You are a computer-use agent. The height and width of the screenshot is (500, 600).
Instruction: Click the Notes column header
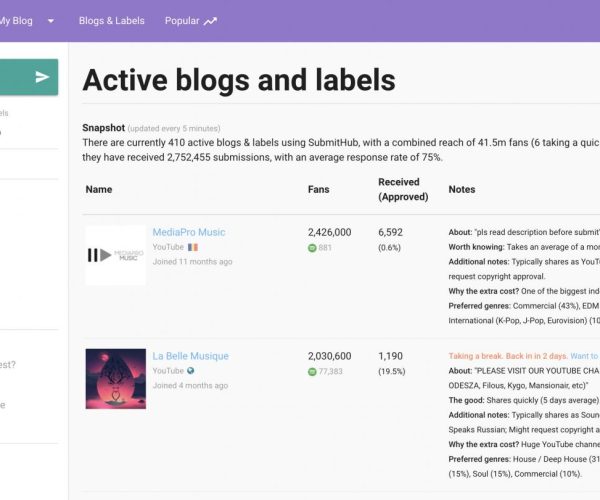(x=462, y=189)
